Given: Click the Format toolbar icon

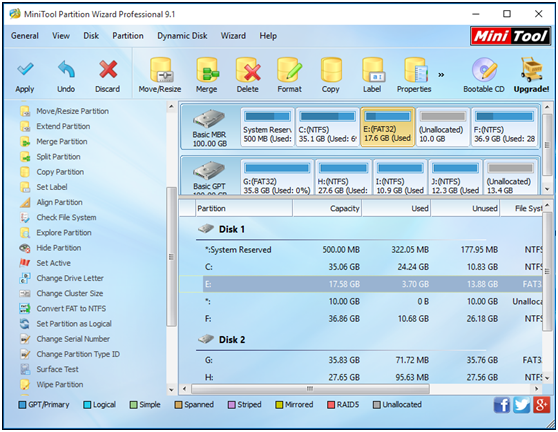Looking at the screenshot, I should (289, 70).
